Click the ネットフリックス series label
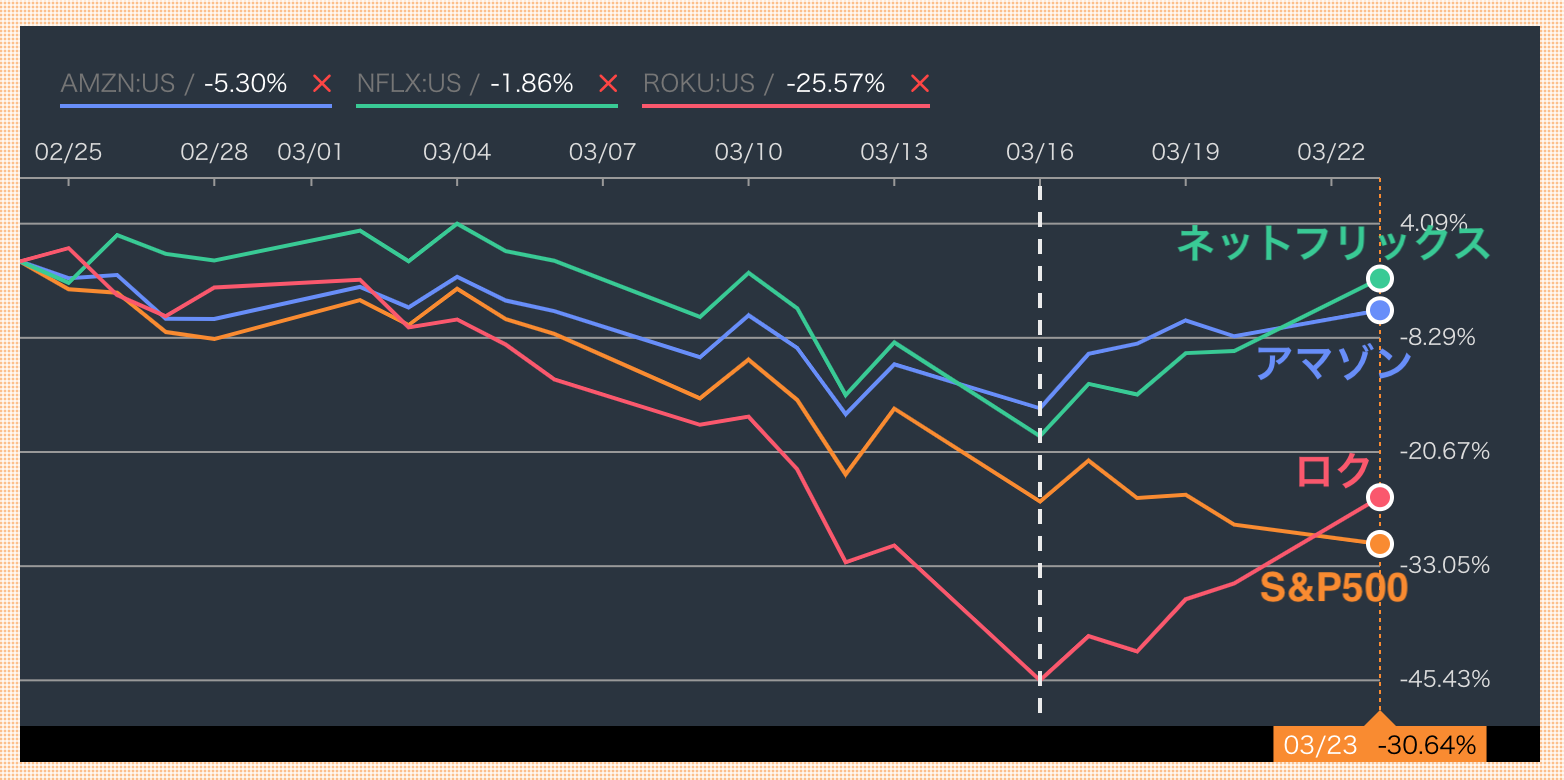Viewport: 1564px width, 780px height. [x=1333, y=243]
